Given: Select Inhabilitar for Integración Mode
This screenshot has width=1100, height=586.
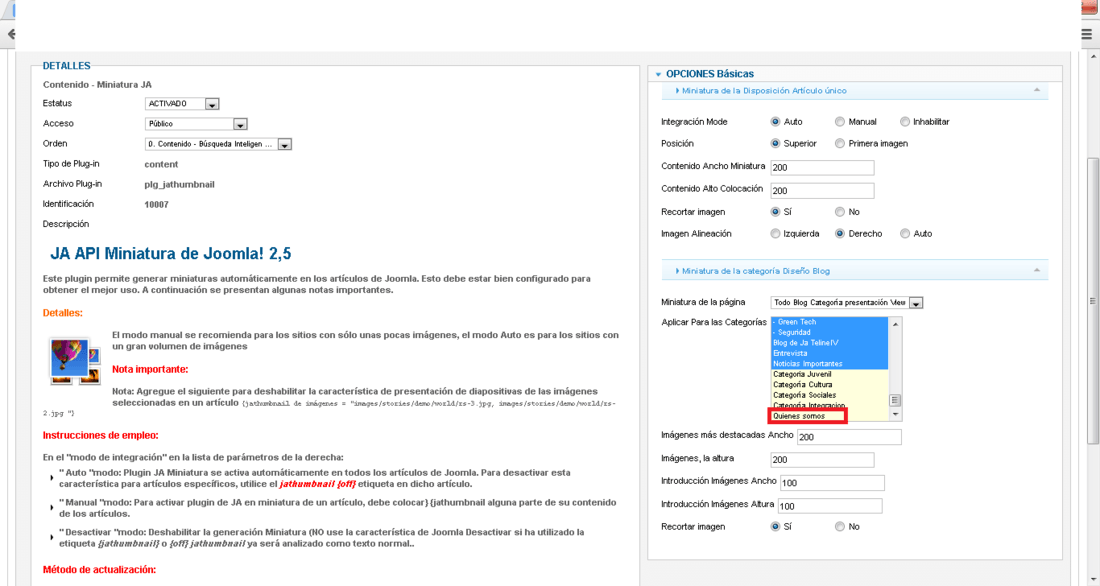Looking at the screenshot, I should 905,121.
